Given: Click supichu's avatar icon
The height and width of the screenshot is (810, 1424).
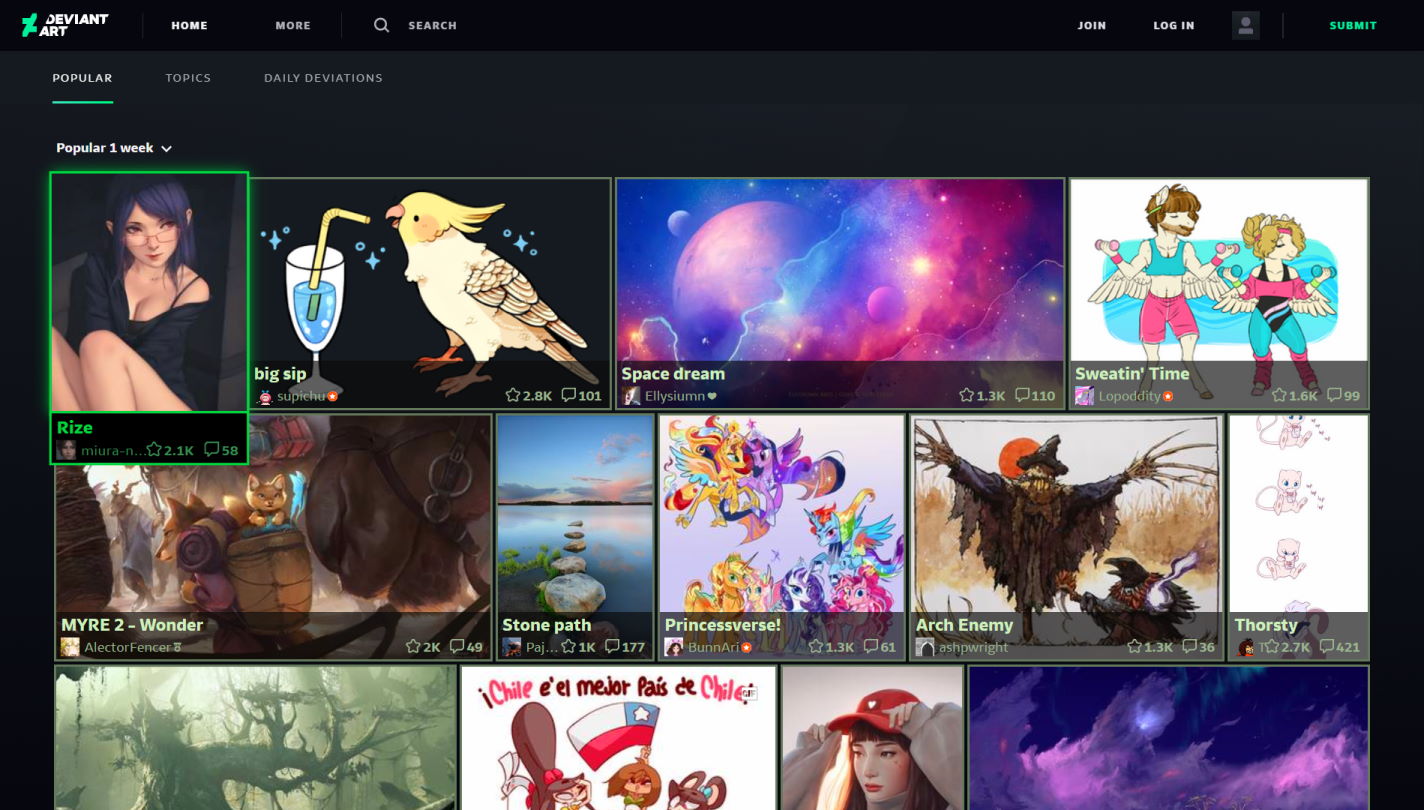Looking at the screenshot, I should (x=265, y=396).
